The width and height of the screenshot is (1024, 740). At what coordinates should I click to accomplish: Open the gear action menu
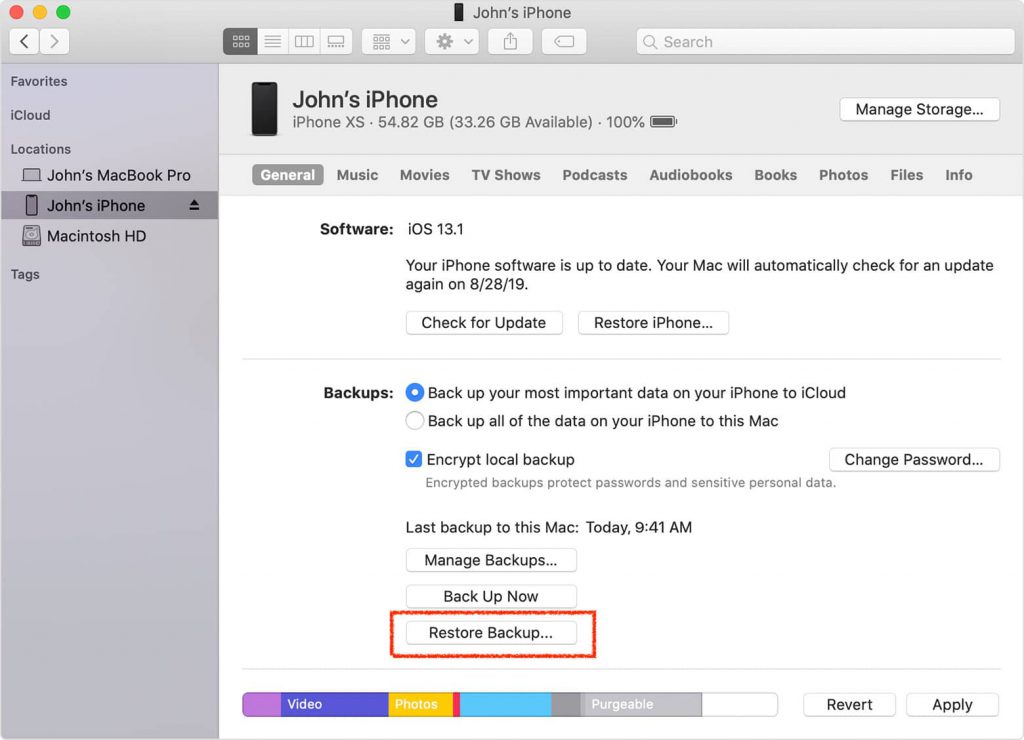[x=452, y=42]
